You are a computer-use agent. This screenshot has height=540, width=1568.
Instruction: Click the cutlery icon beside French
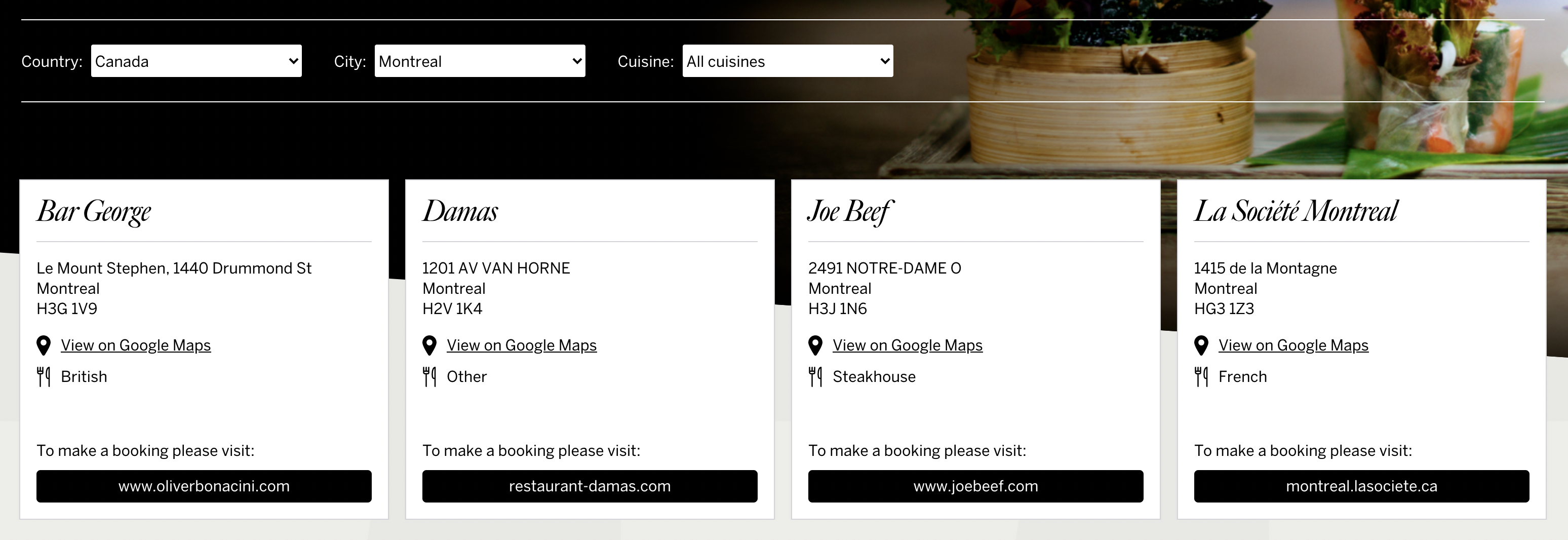[x=1201, y=377]
